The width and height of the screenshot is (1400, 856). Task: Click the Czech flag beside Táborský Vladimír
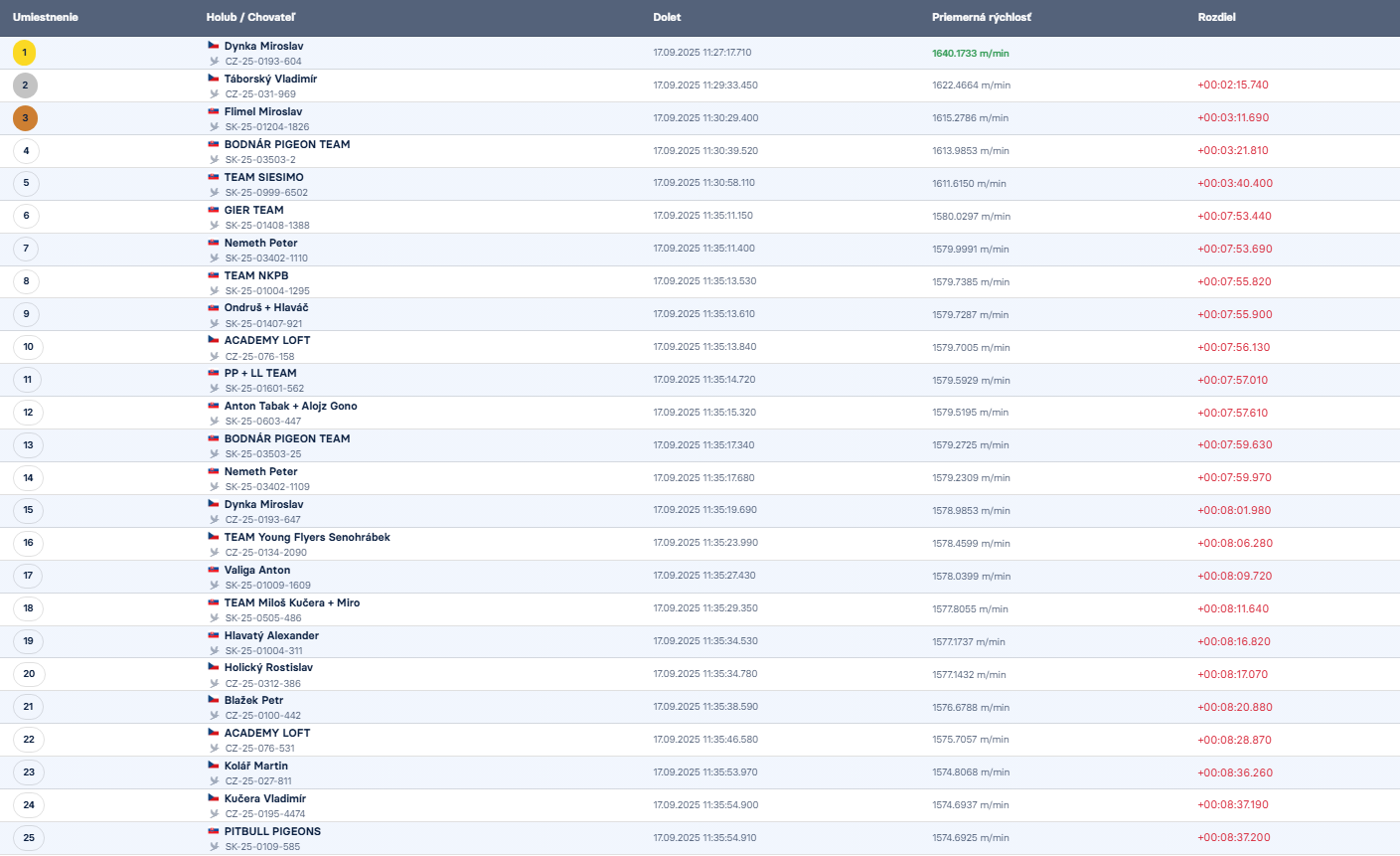[214, 79]
